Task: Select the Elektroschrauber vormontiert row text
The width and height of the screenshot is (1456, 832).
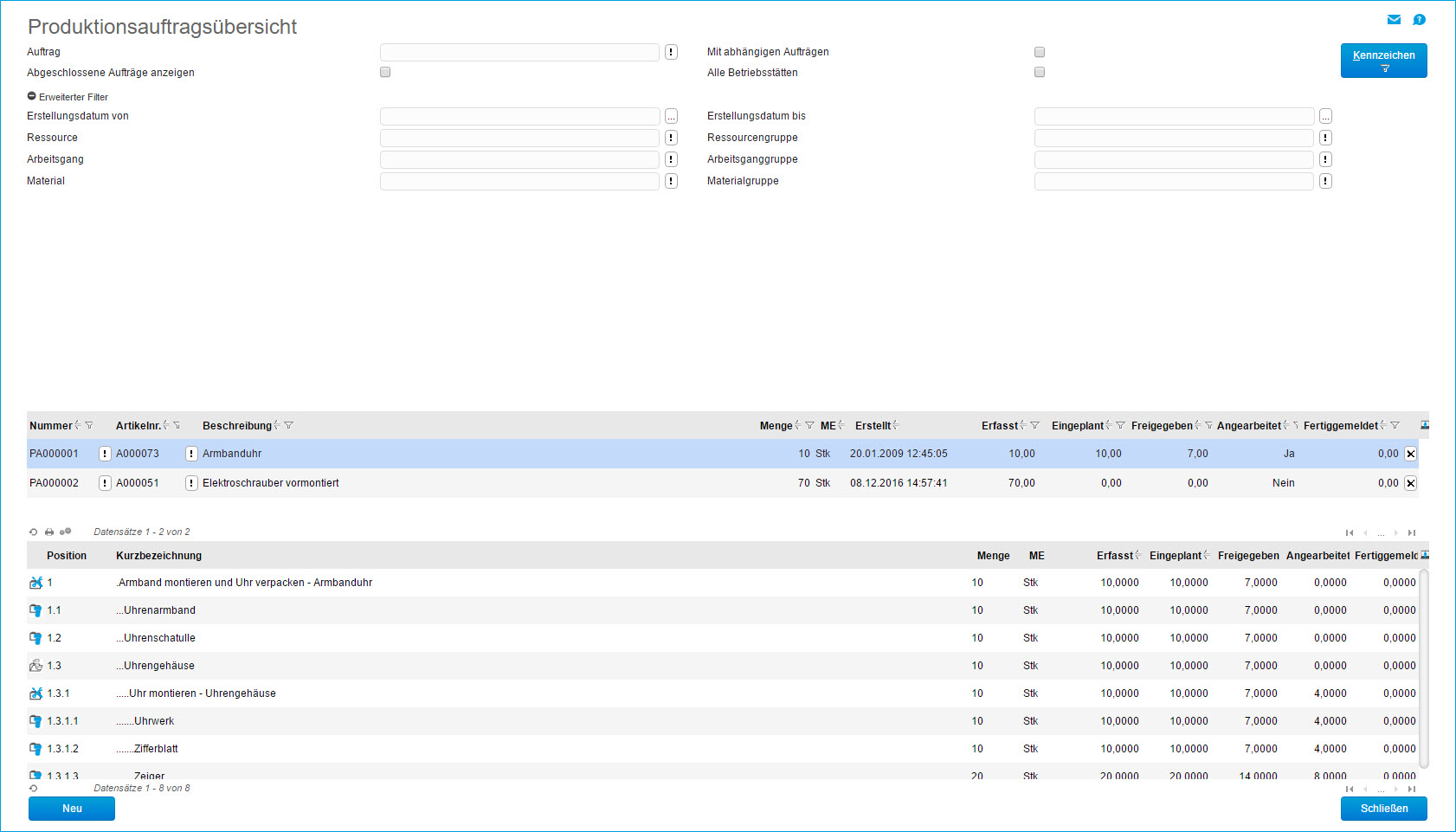Action: coord(270,483)
